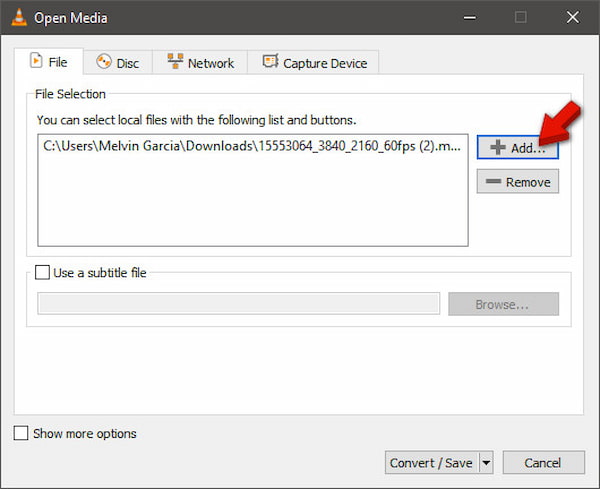Enable Use a subtitle file checkbox
The width and height of the screenshot is (600, 489).
click(x=42, y=273)
